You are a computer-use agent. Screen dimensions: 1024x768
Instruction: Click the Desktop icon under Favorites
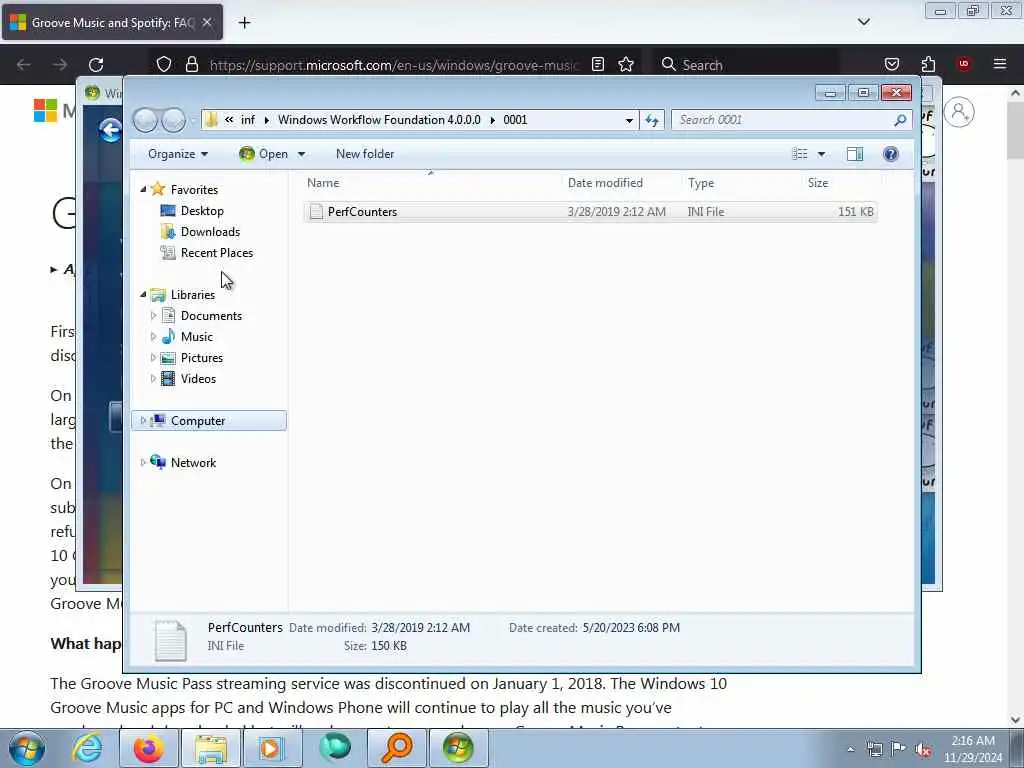(x=168, y=211)
